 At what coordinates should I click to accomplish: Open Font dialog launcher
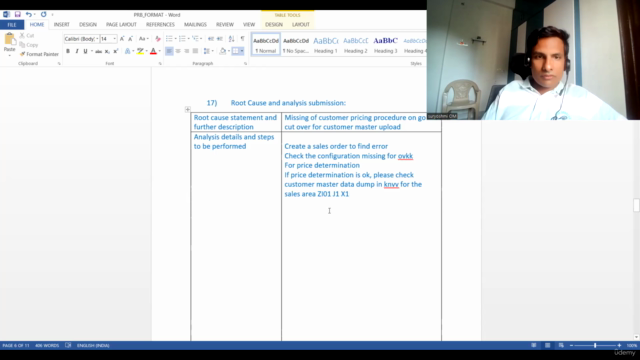coord(160,64)
